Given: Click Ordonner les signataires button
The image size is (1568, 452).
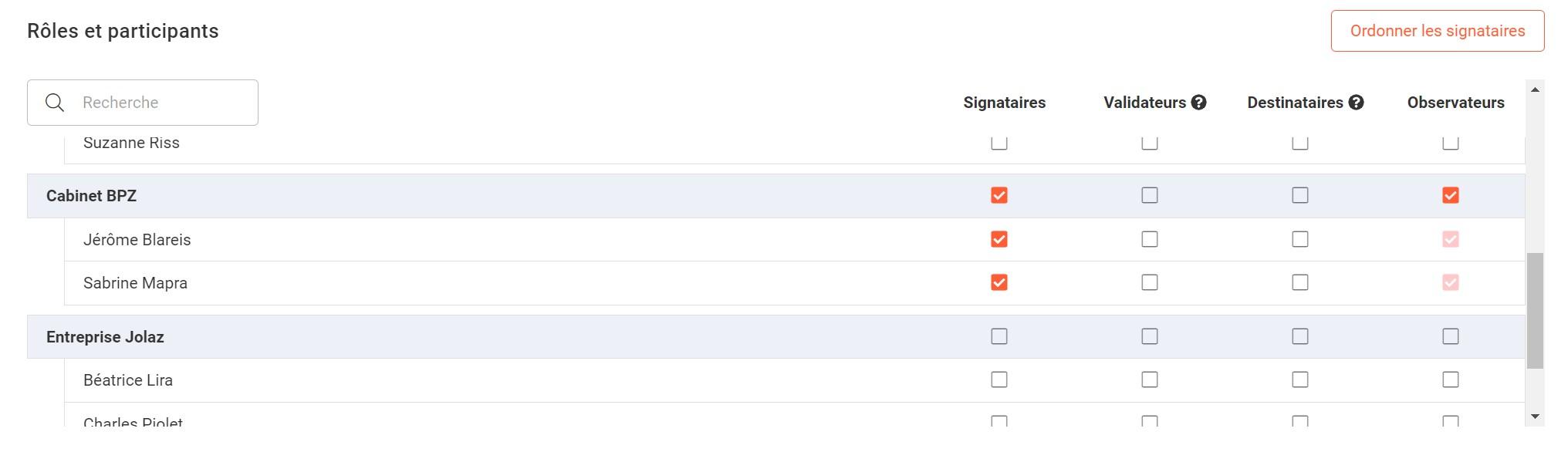Looking at the screenshot, I should click(1438, 31).
